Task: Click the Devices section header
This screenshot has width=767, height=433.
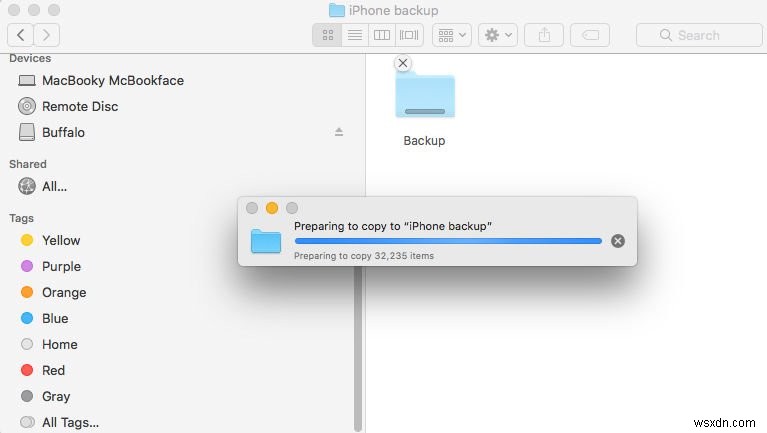Action: point(30,58)
